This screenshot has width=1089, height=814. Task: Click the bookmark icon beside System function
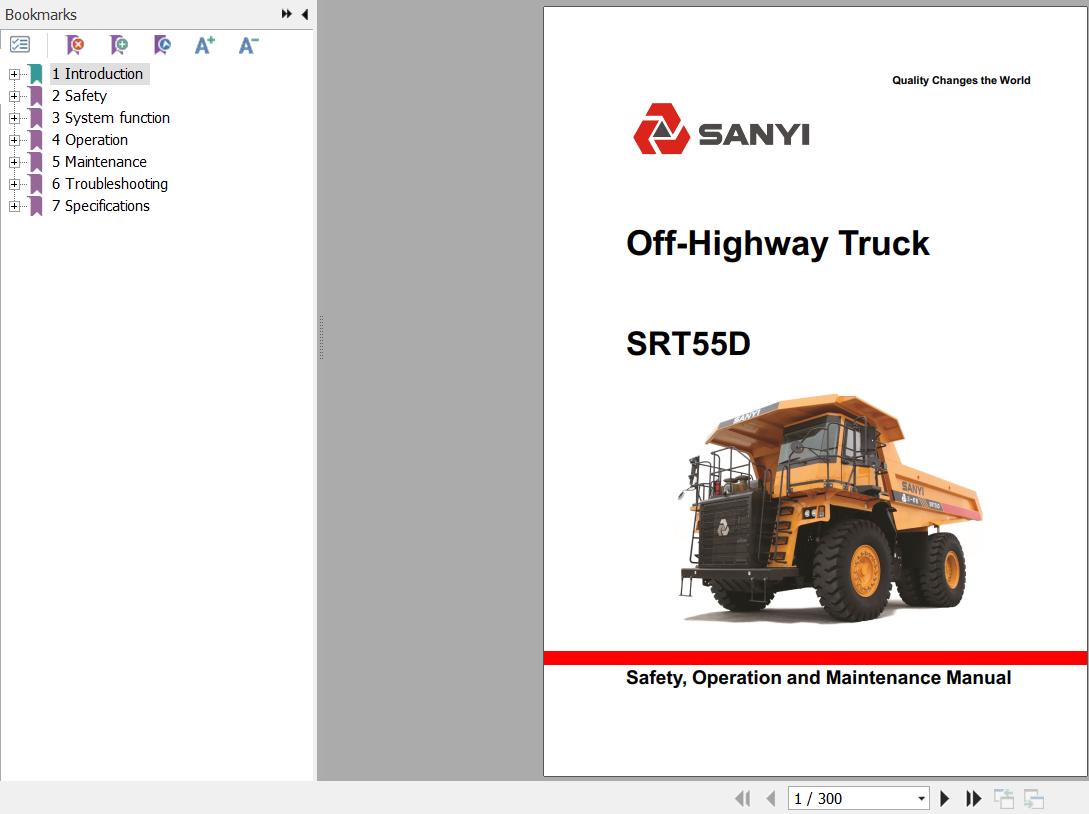[36, 118]
